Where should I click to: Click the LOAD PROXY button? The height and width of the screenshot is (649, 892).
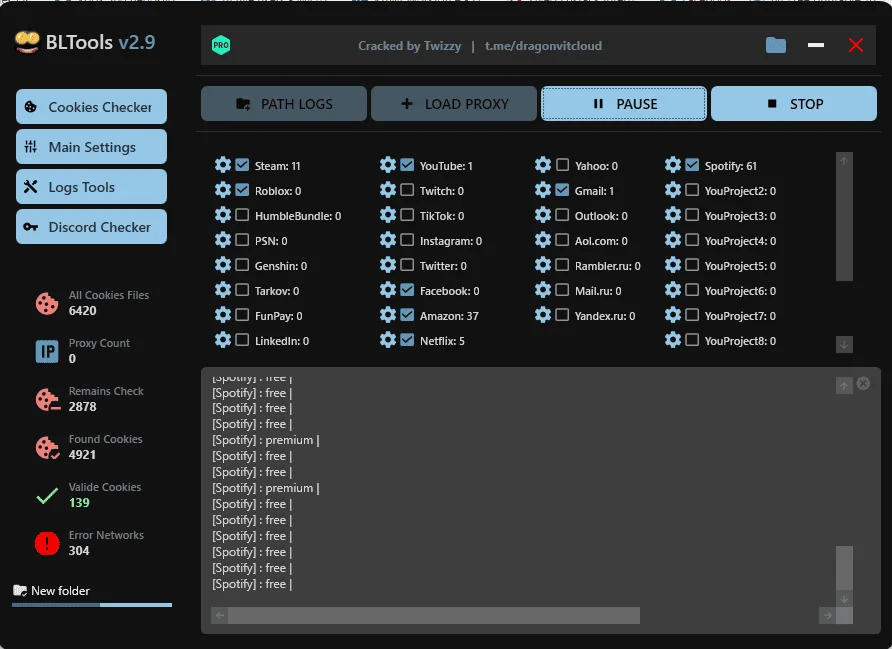point(454,104)
